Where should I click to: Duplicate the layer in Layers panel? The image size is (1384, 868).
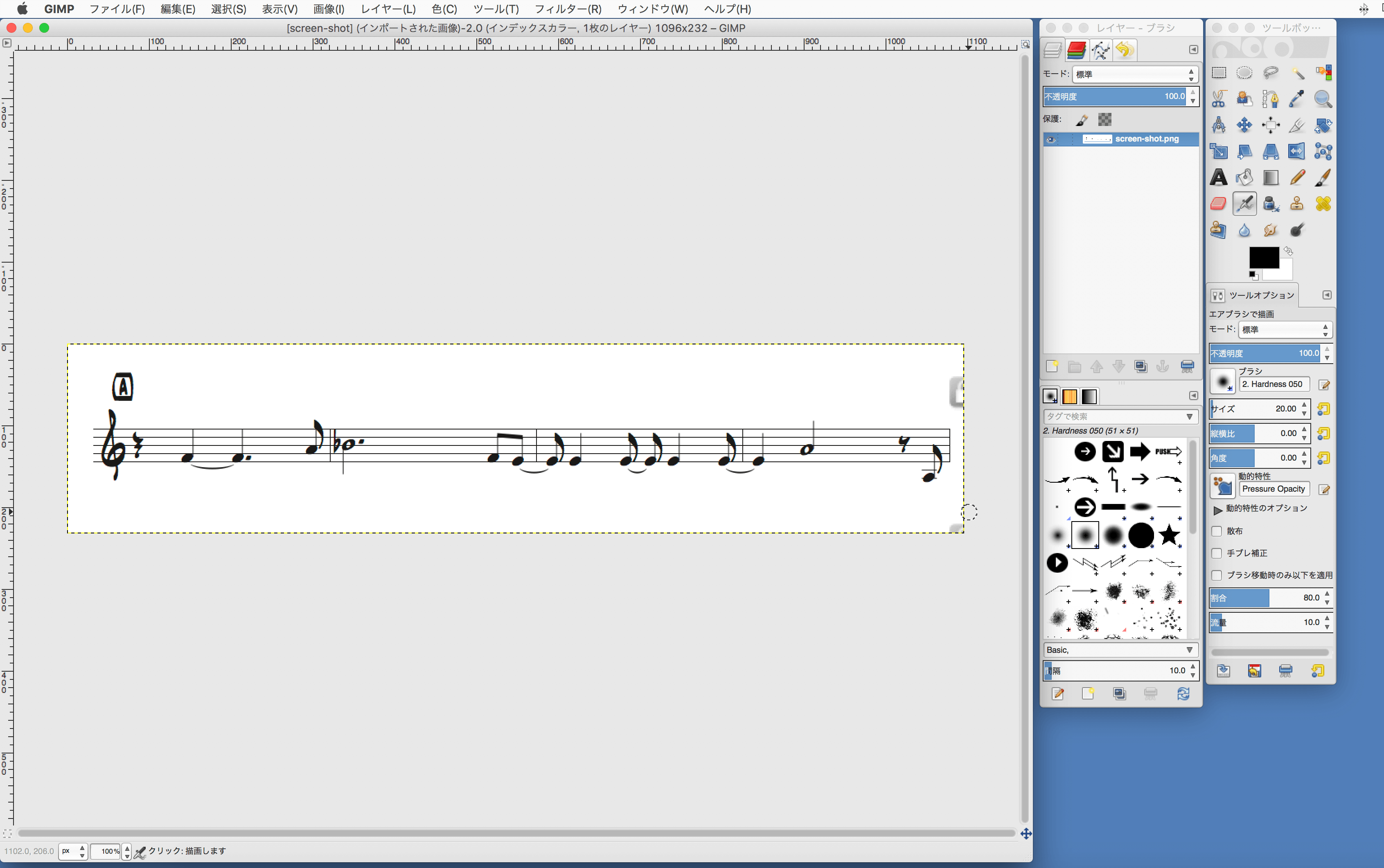point(1141,366)
